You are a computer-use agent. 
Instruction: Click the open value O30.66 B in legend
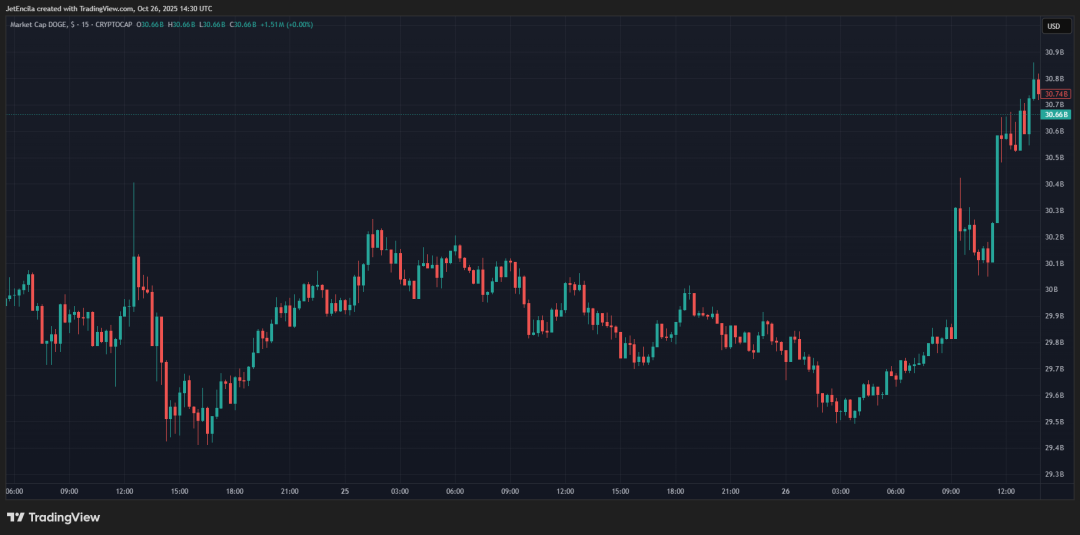pyautogui.click(x=150, y=24)
